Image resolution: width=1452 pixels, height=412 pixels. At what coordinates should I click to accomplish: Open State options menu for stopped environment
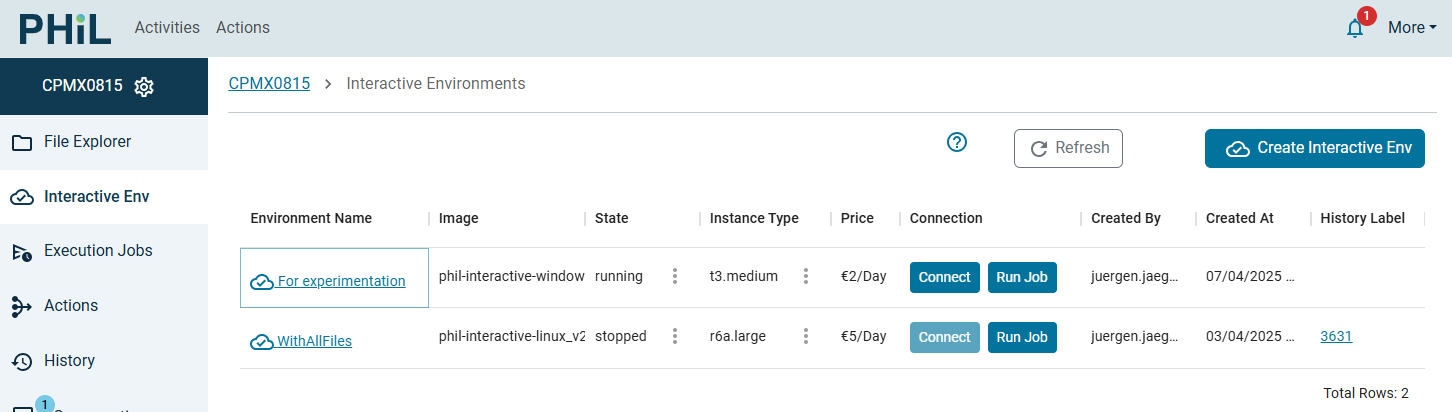point(675,337)
